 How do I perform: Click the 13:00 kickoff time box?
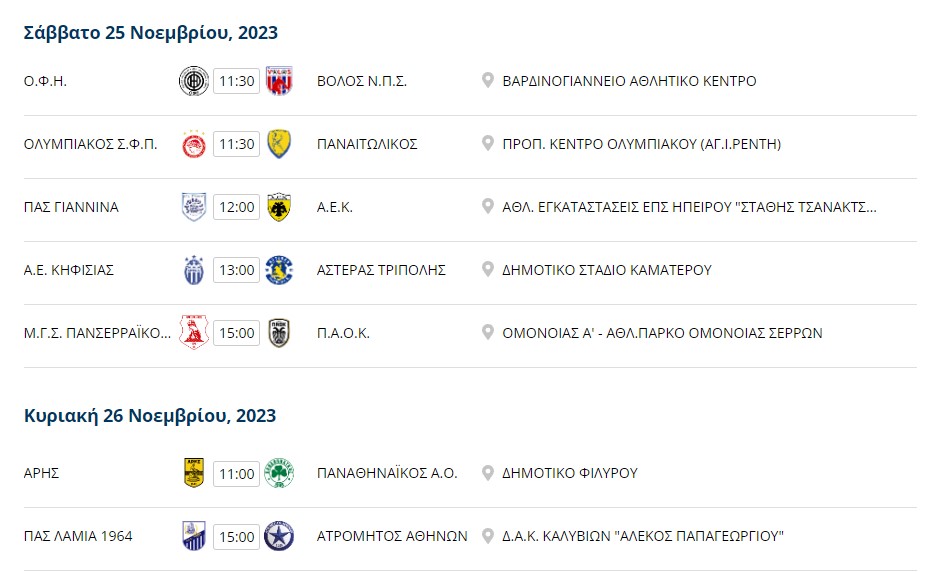(237, 270)
